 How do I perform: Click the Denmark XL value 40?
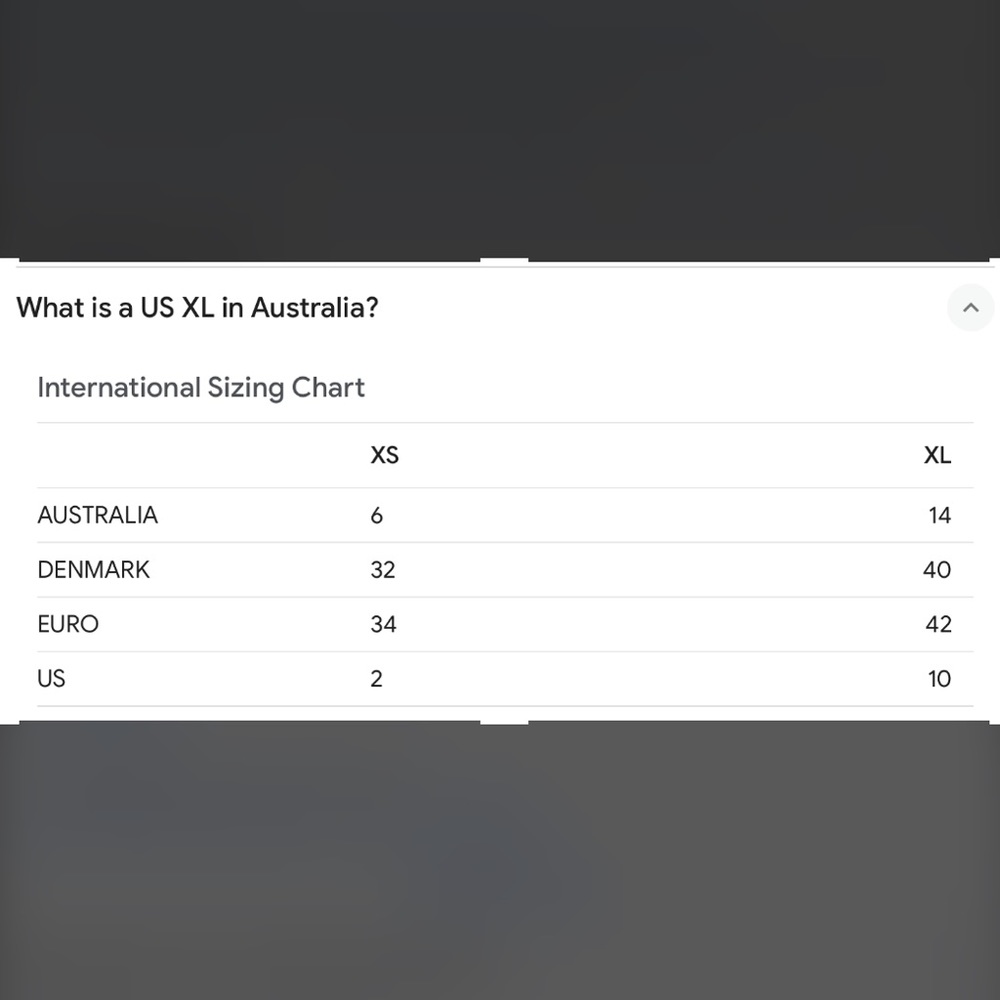(x=937, y=570)
